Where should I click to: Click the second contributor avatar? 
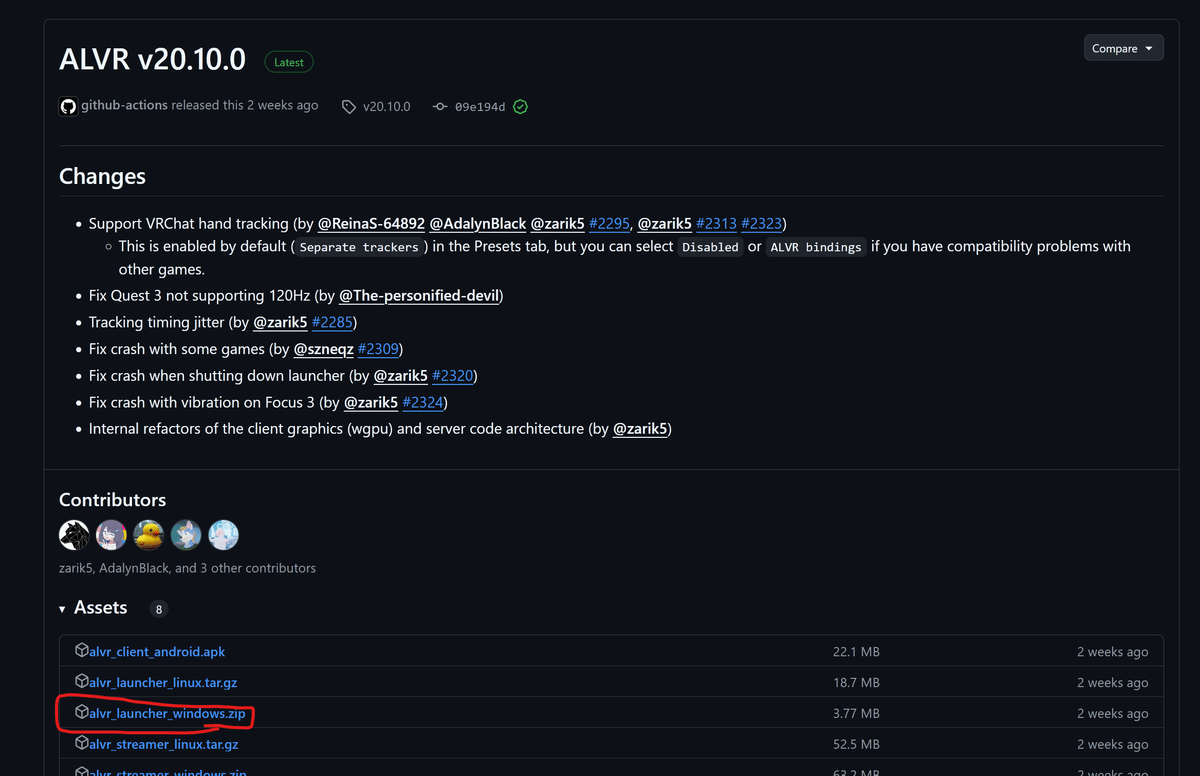click(x=111, y=535)
